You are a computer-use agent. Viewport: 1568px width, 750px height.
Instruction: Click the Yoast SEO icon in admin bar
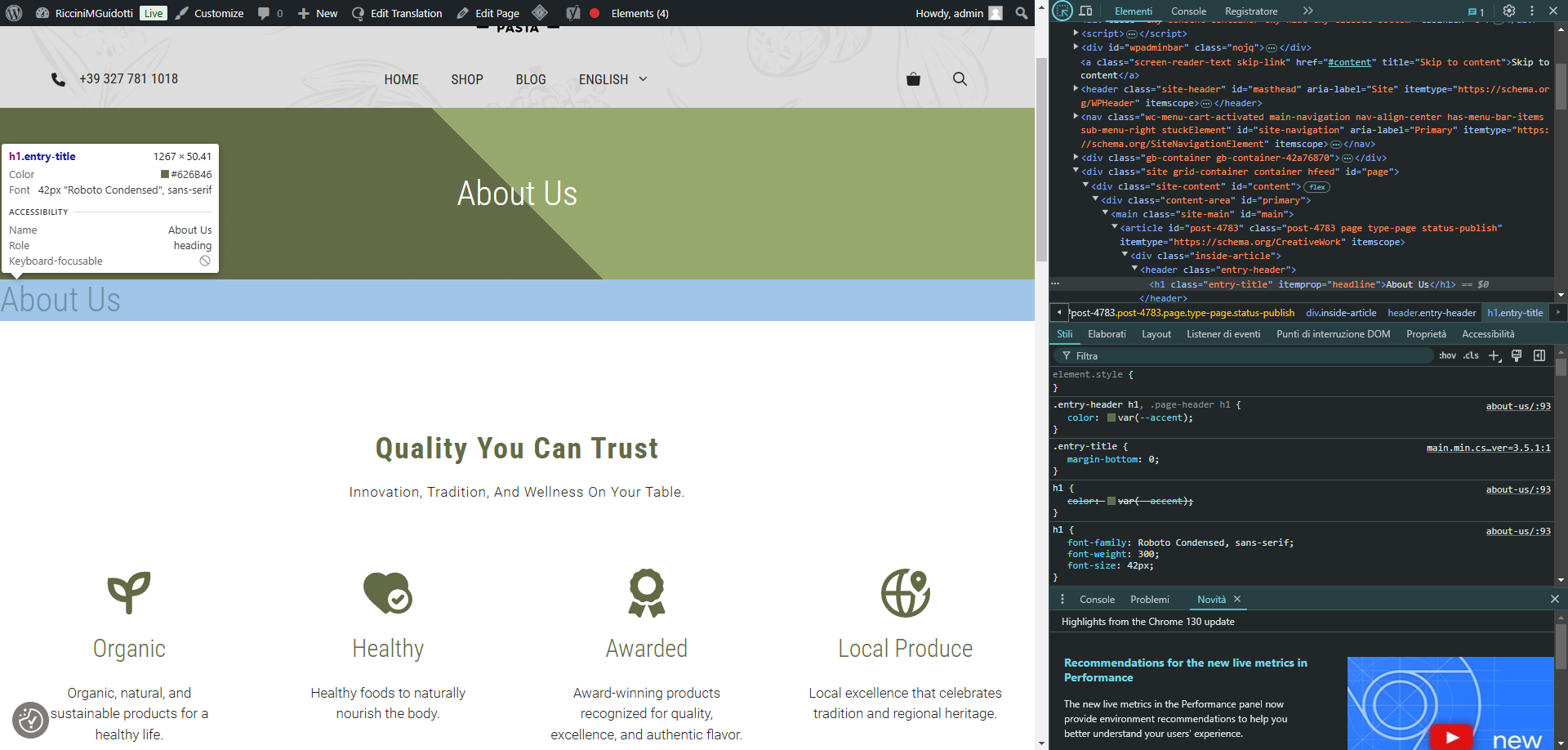pos(573,13)
